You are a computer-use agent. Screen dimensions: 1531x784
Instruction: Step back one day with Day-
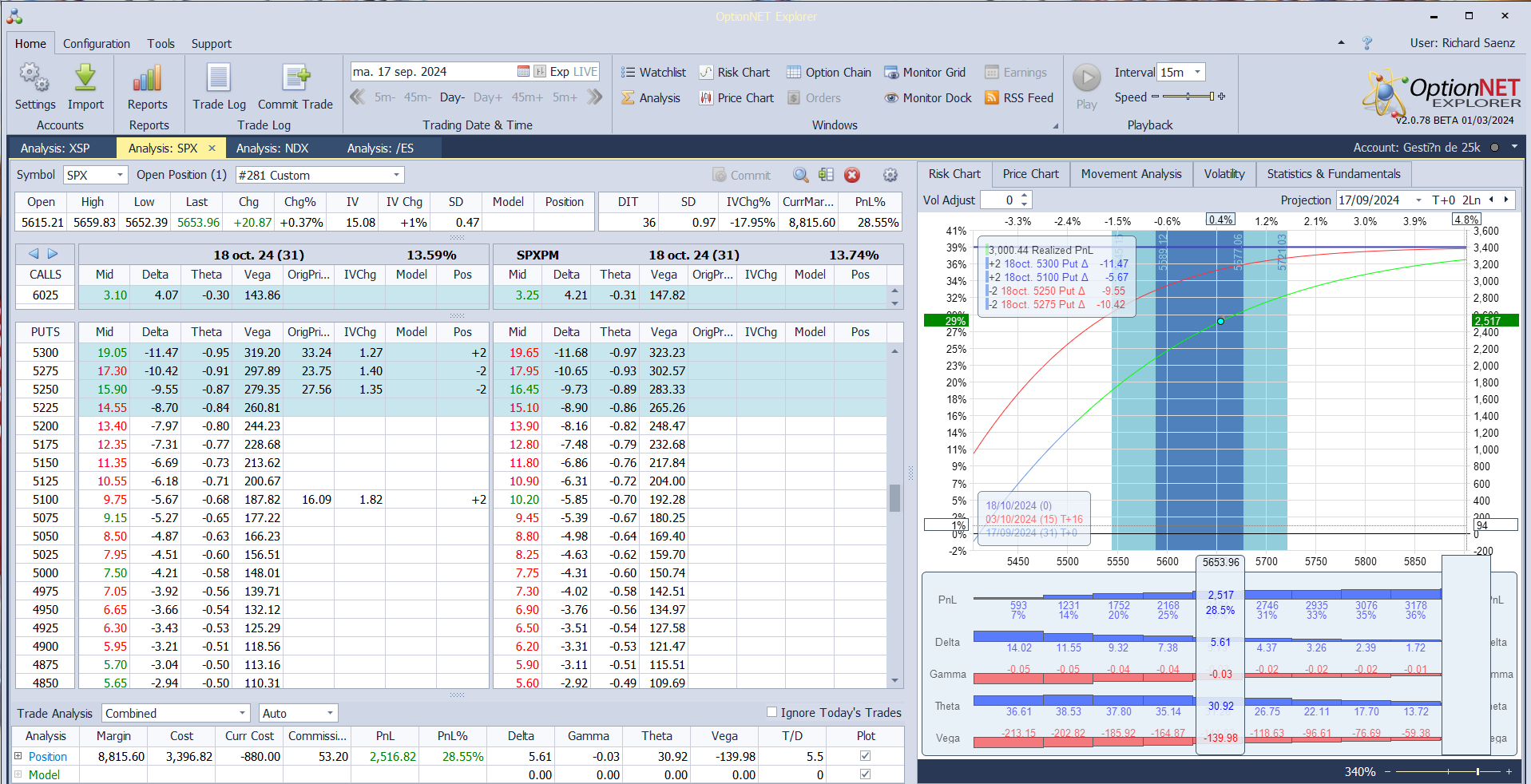pyautogui.click(x=452, y=97)
